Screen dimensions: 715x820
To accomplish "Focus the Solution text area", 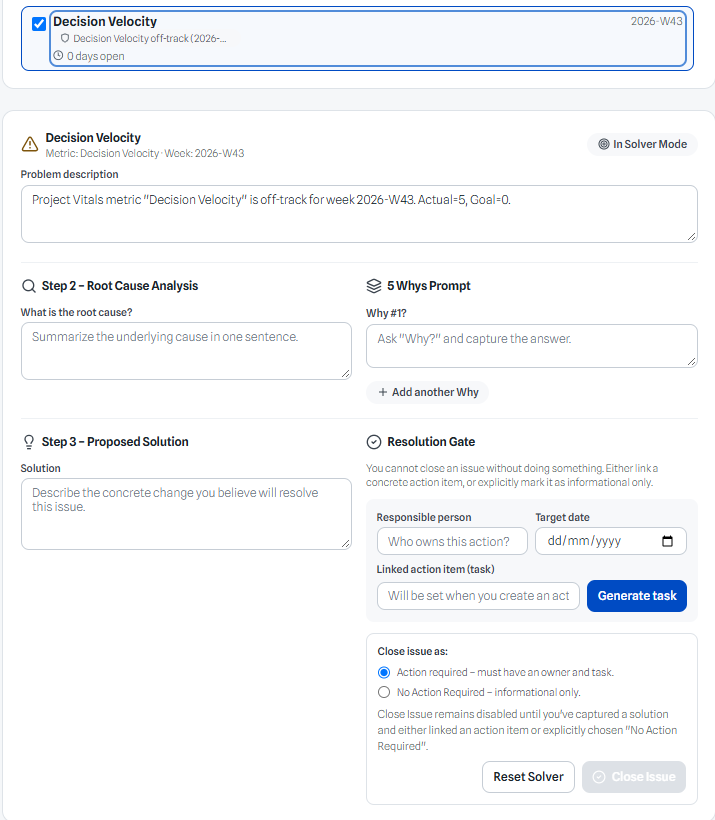I will [x=186, y=514].
